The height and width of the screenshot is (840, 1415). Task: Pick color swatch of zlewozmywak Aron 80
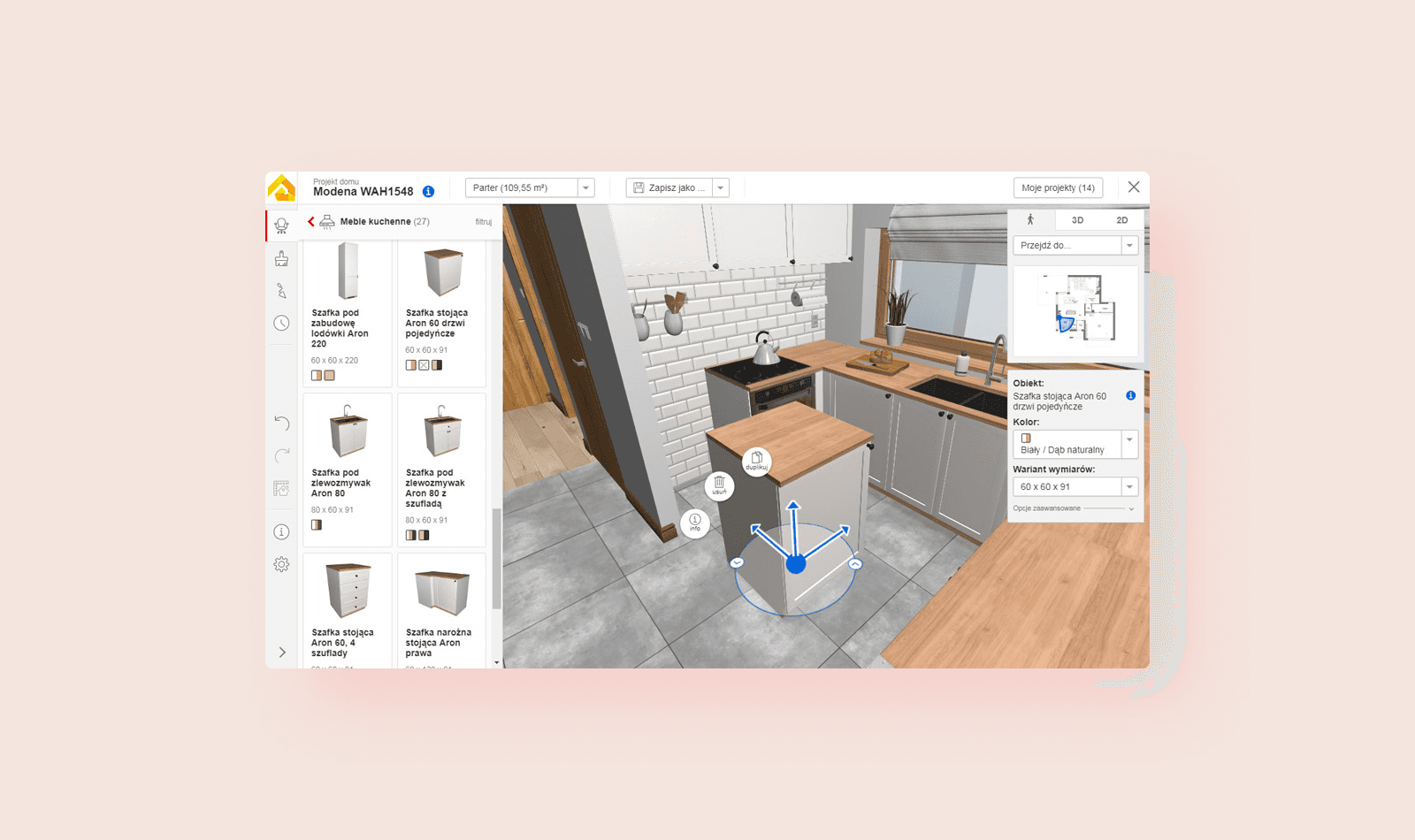point(317,525)
